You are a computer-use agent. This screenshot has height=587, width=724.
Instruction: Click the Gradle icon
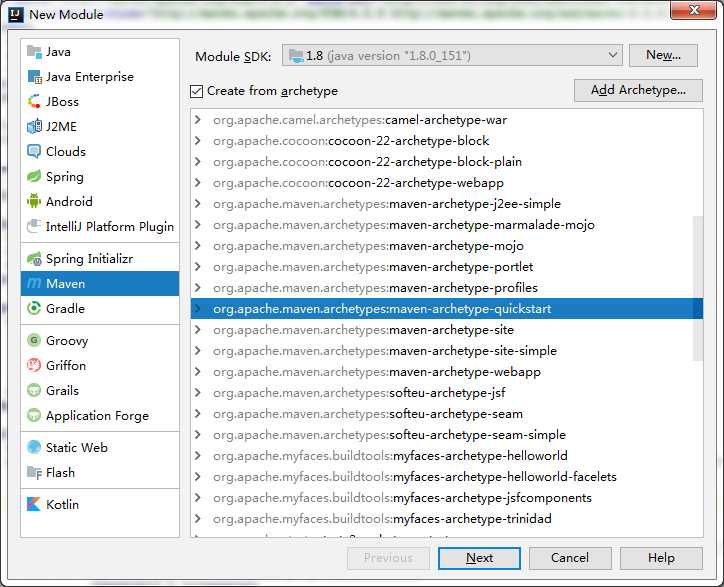point(34,309)
